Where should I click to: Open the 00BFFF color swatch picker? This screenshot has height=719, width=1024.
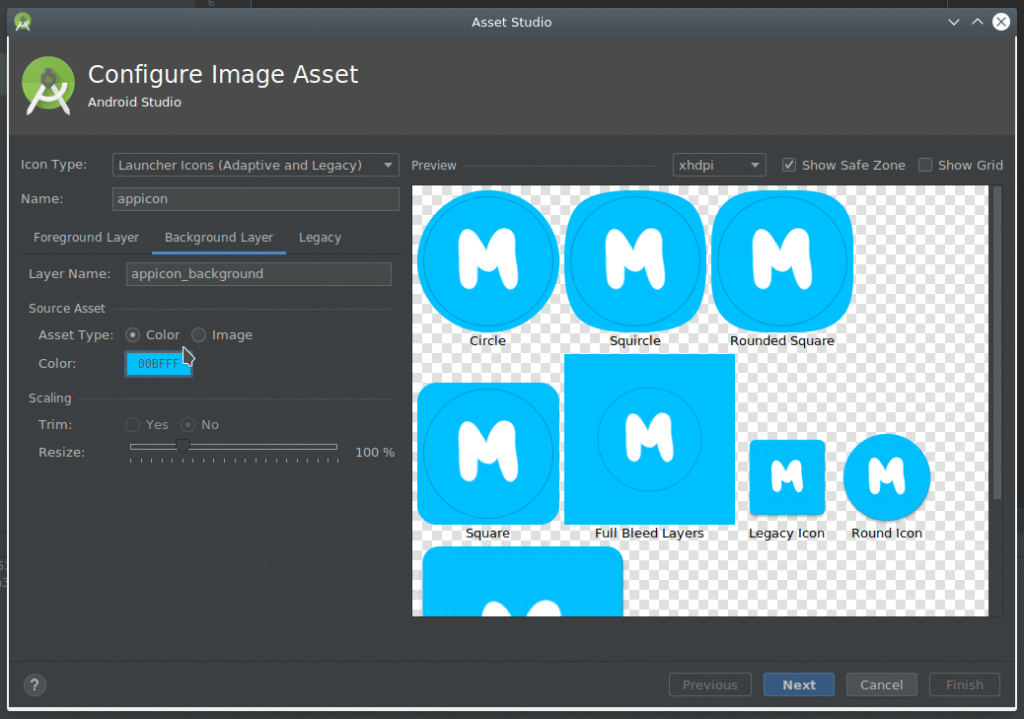[x=158, y=364]
